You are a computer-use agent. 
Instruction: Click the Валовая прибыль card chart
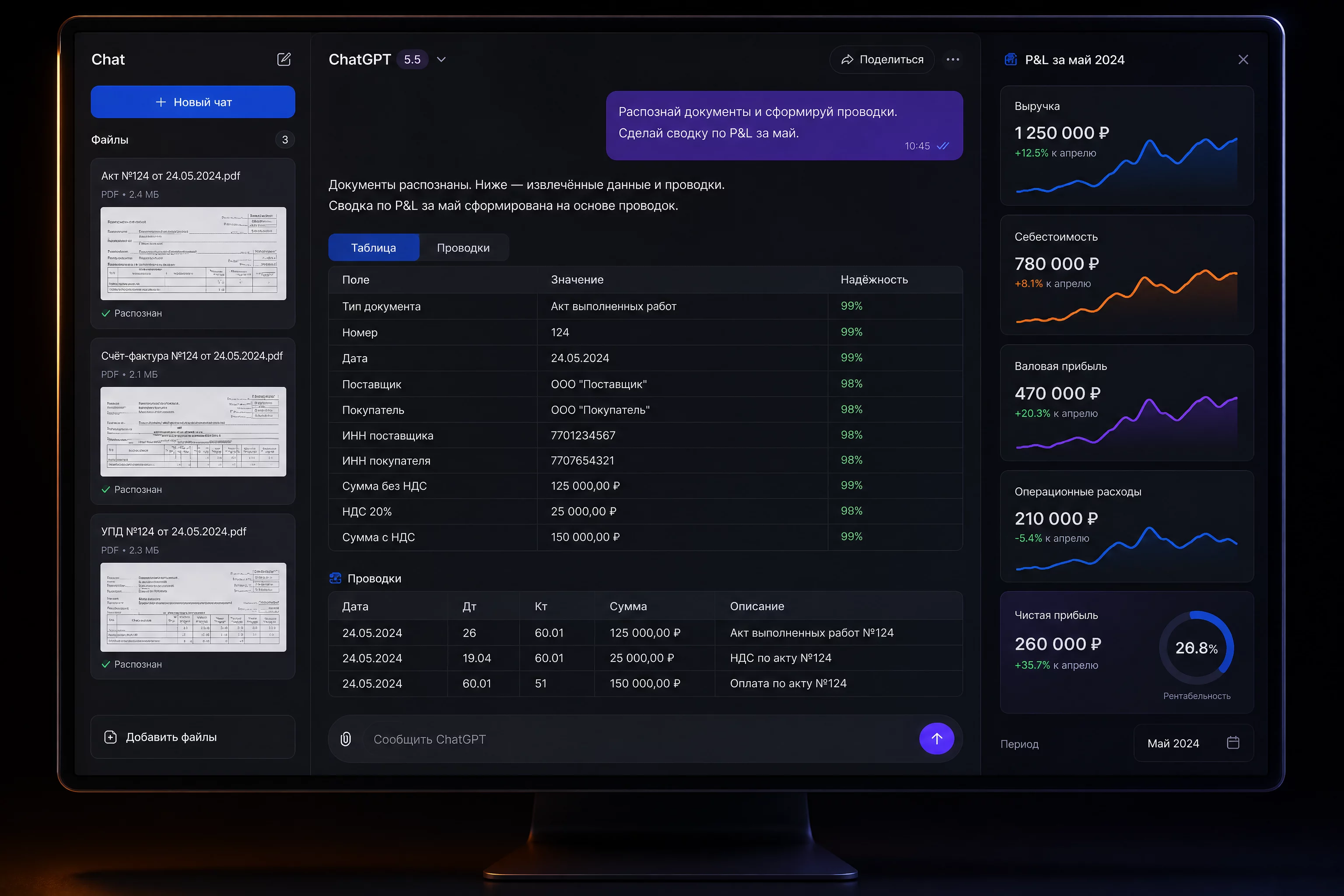coord(1127,422)
